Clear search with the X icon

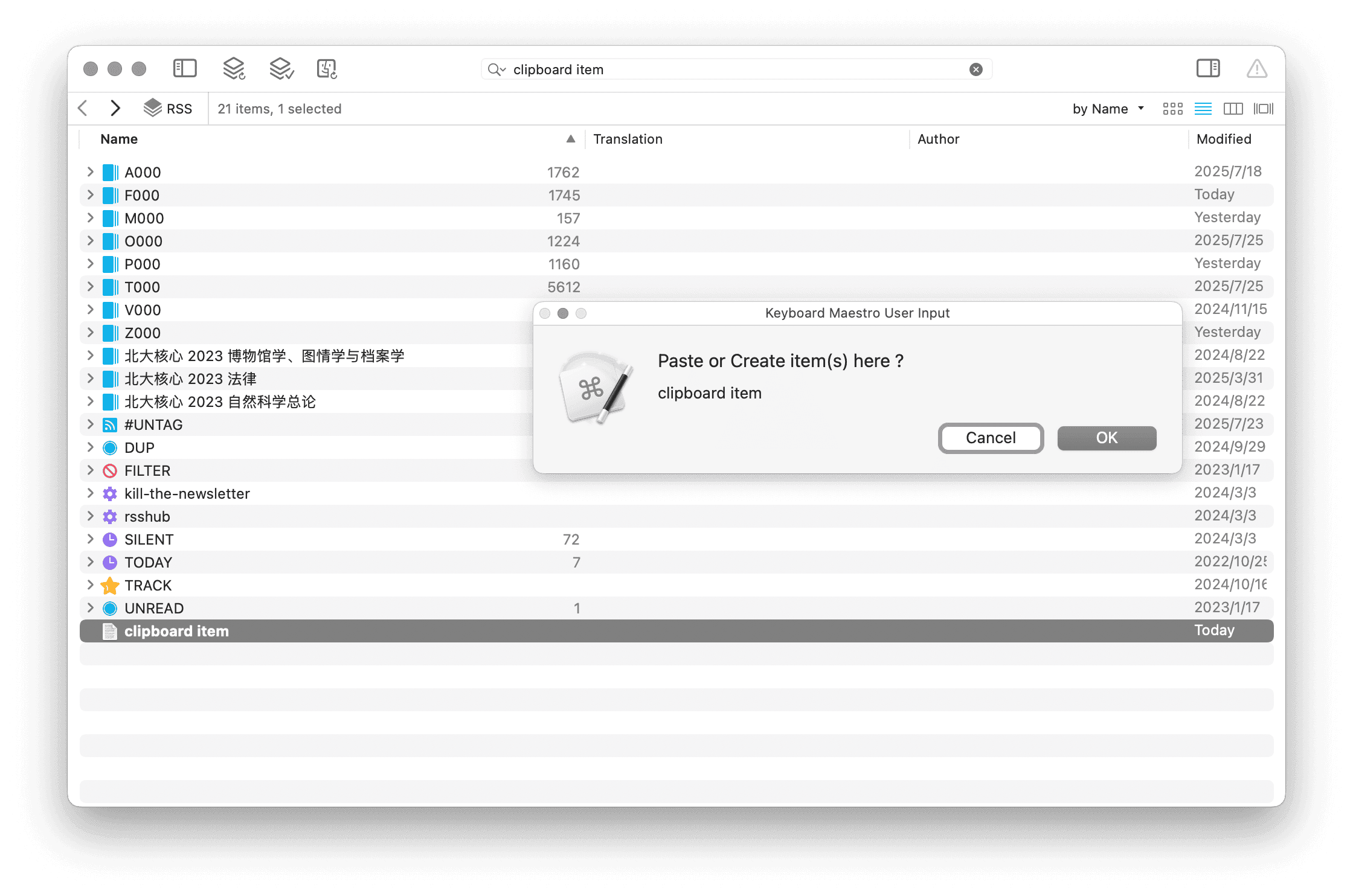(x=975, y=70)
